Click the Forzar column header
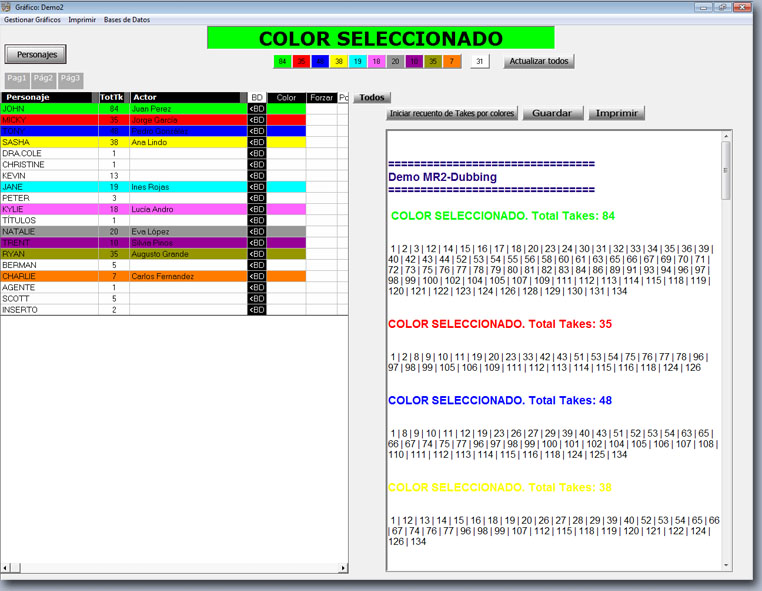762x591 pixels. click(x=321, y=98)
